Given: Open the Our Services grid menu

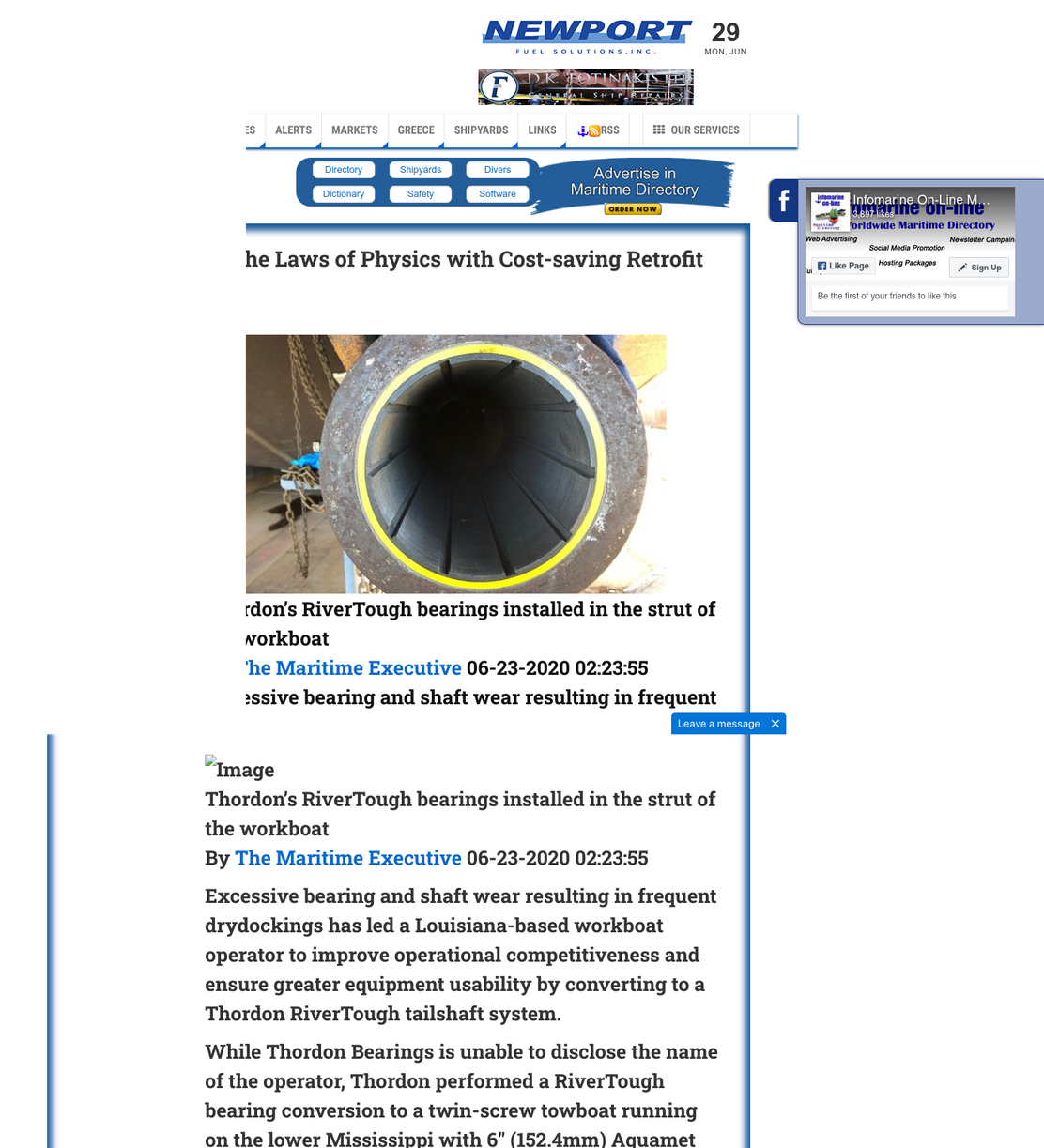Looking at the screenshot, I should pyautogui.click(x=697, y=130).
